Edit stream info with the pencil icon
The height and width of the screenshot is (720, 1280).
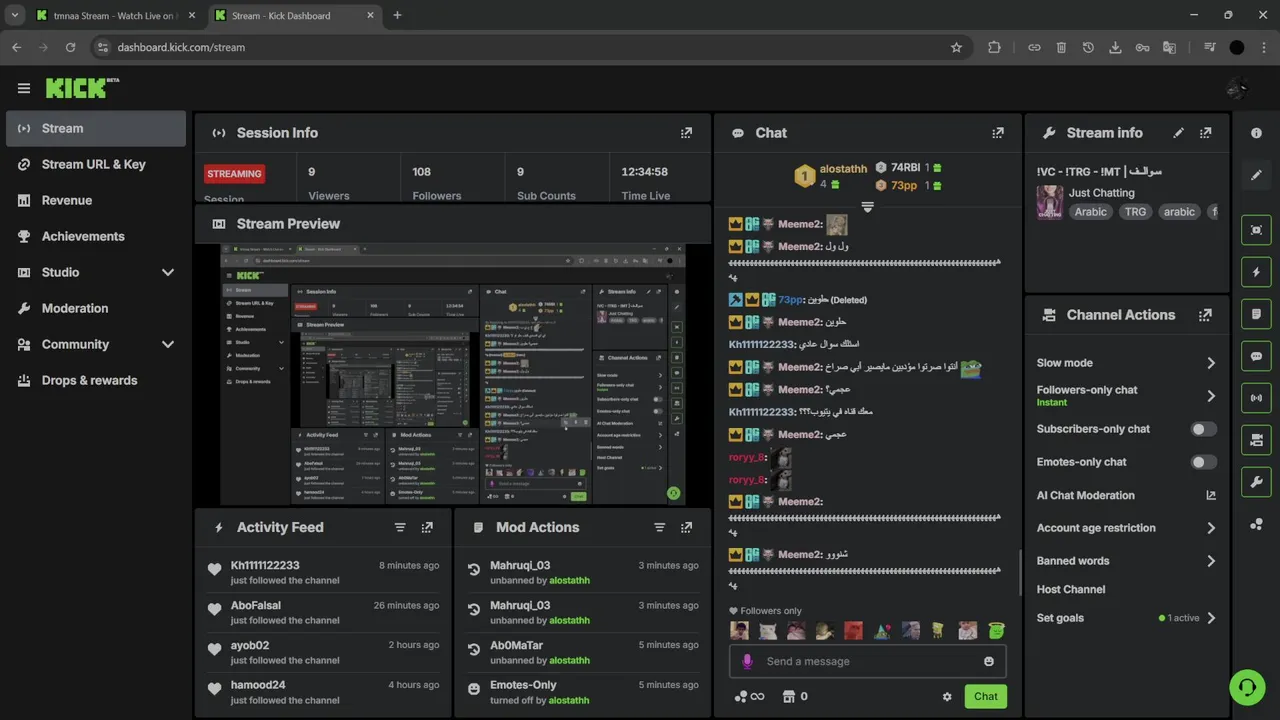1178,133
